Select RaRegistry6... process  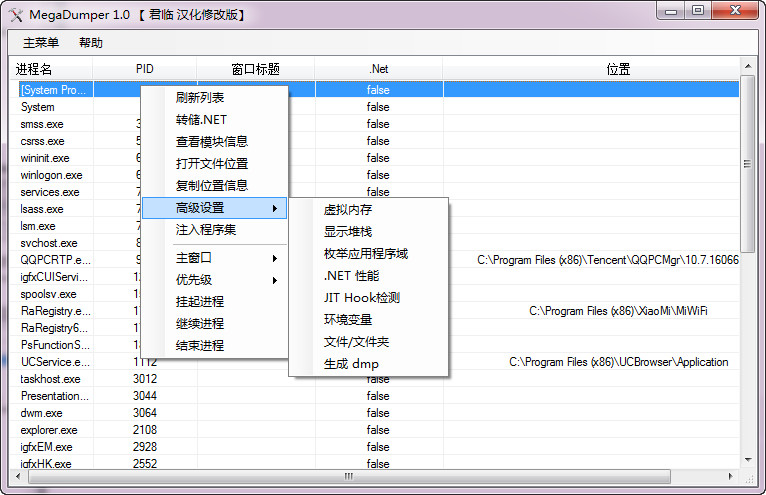54,328
